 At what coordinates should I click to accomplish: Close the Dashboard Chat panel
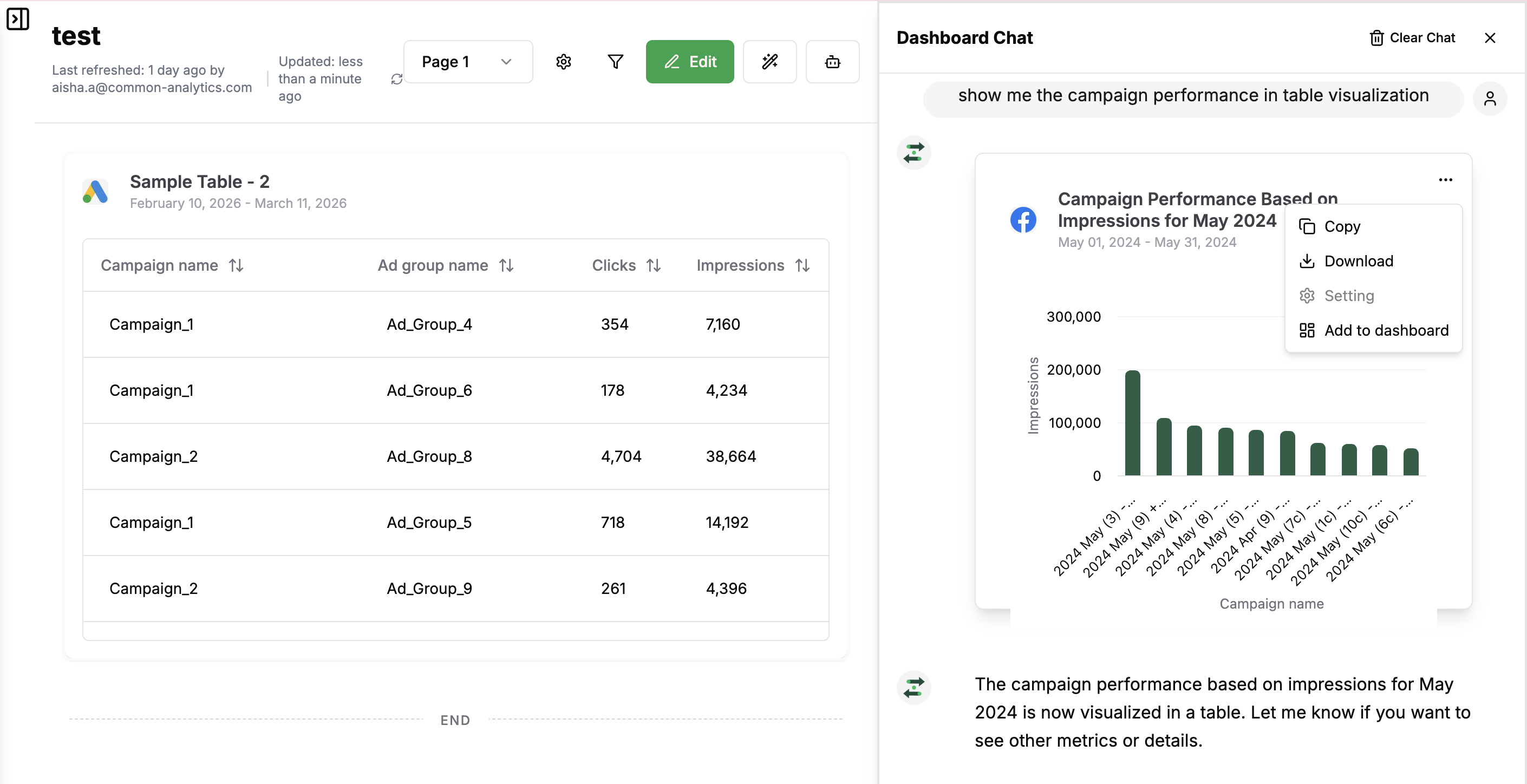tap(1490, 38)
